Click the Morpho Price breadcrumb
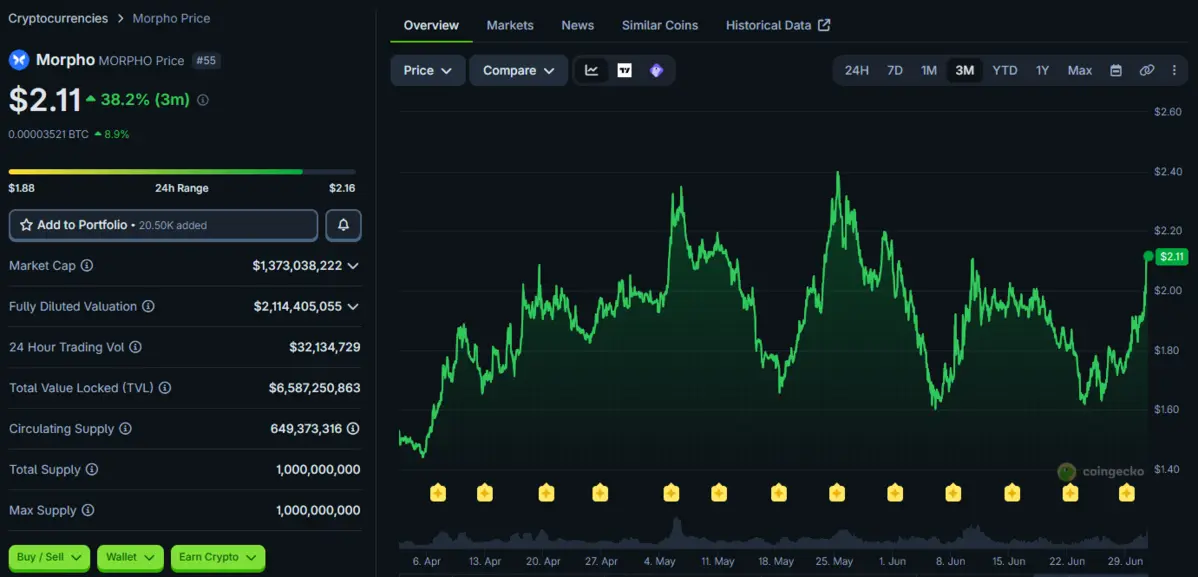 point(171,18)
